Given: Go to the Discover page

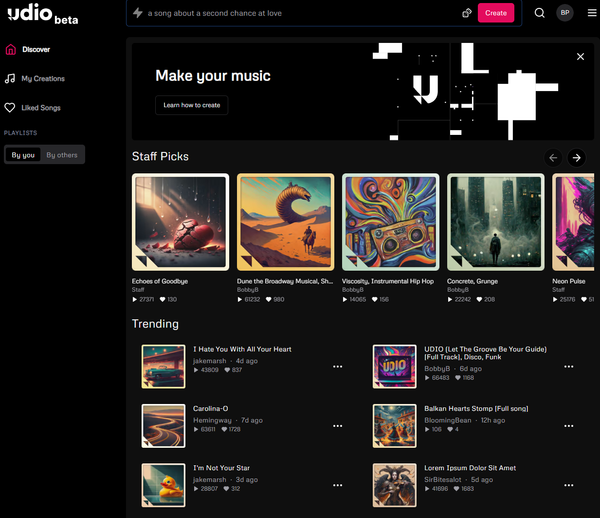Looking at the screenshot, I should click(36, 49).
